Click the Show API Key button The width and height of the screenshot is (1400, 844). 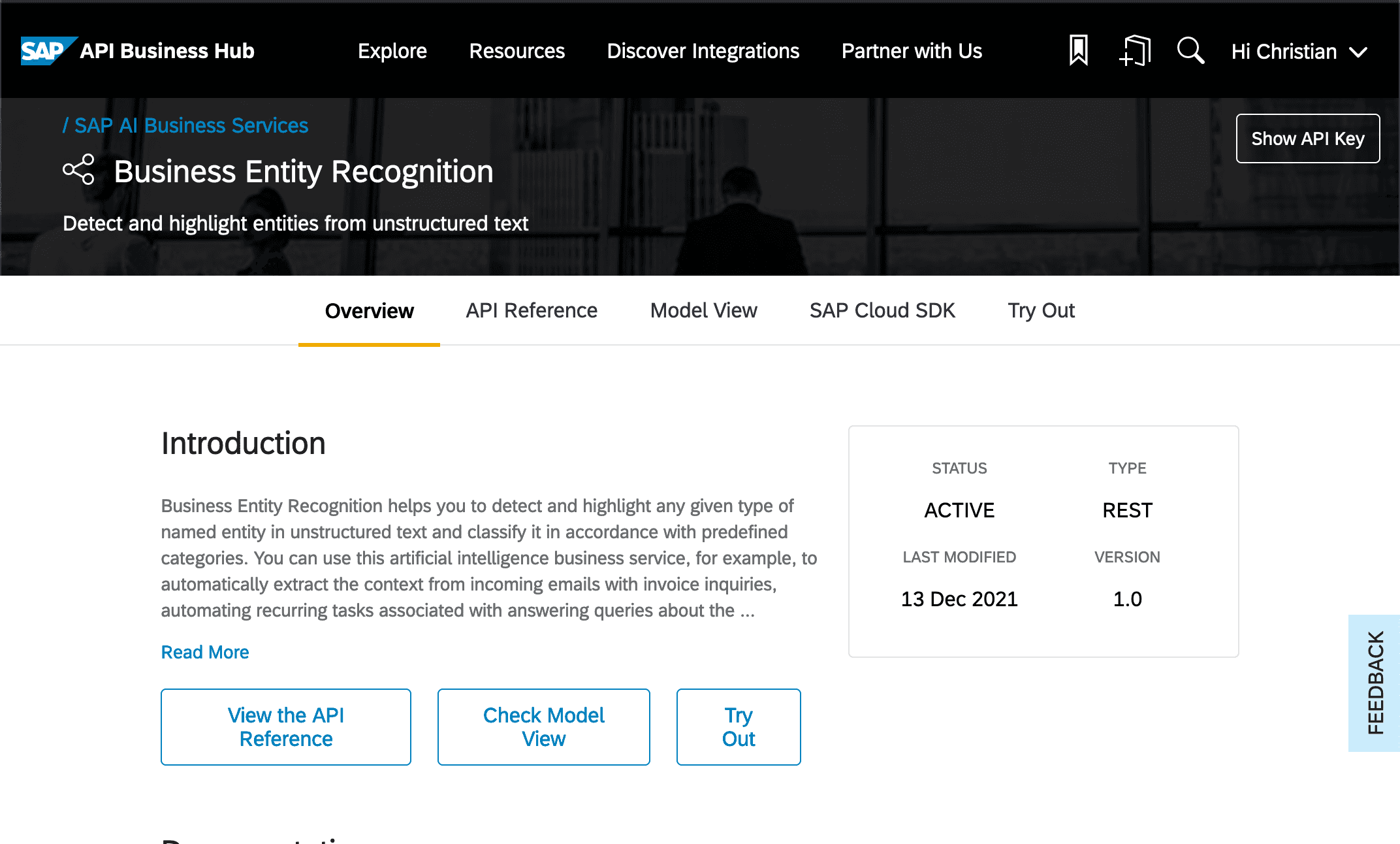(1307, 138)
